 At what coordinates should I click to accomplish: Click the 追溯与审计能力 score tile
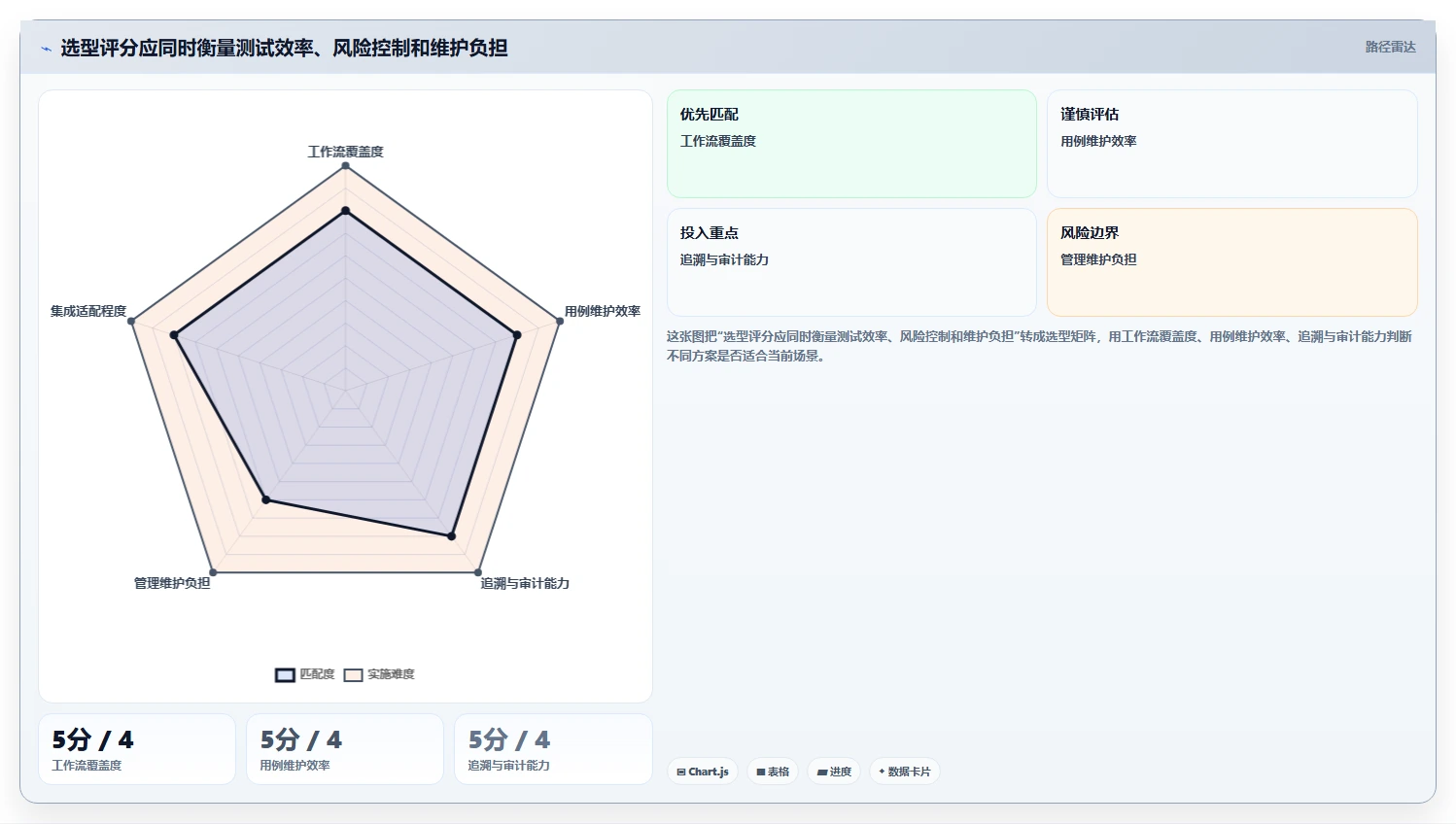(553, 749)
